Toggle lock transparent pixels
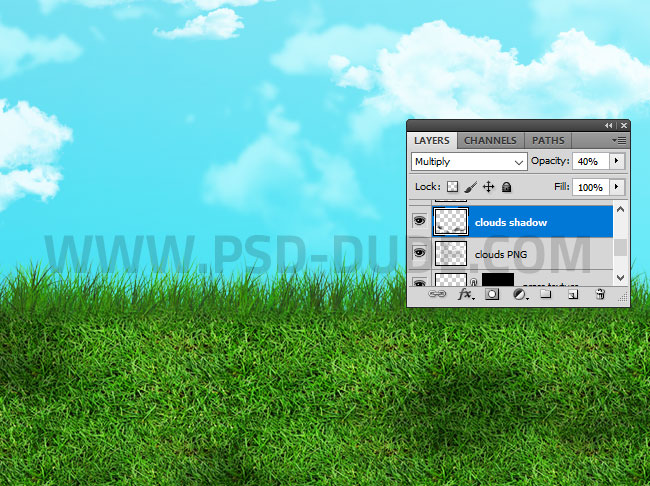 coord(452,187)
